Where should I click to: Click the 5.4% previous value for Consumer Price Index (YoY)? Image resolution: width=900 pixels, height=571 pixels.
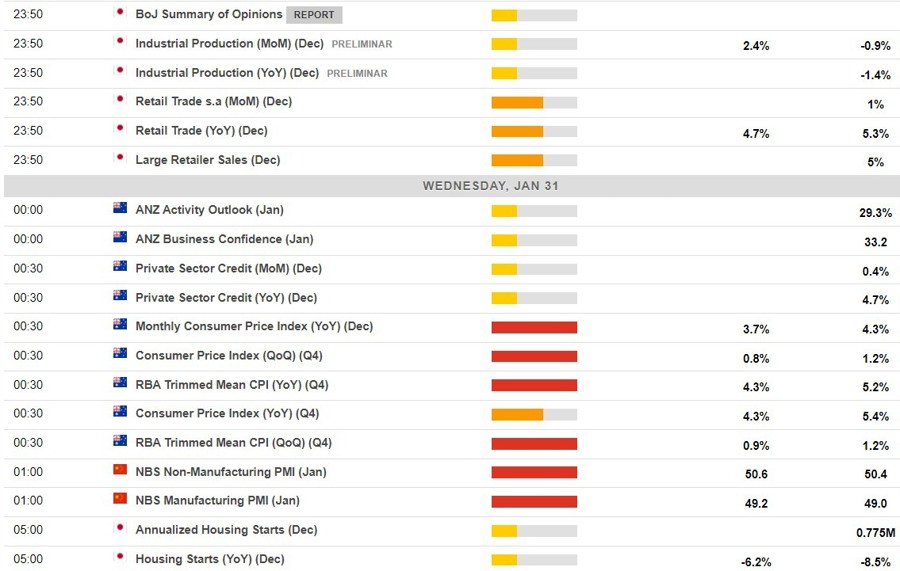(875, 417)
